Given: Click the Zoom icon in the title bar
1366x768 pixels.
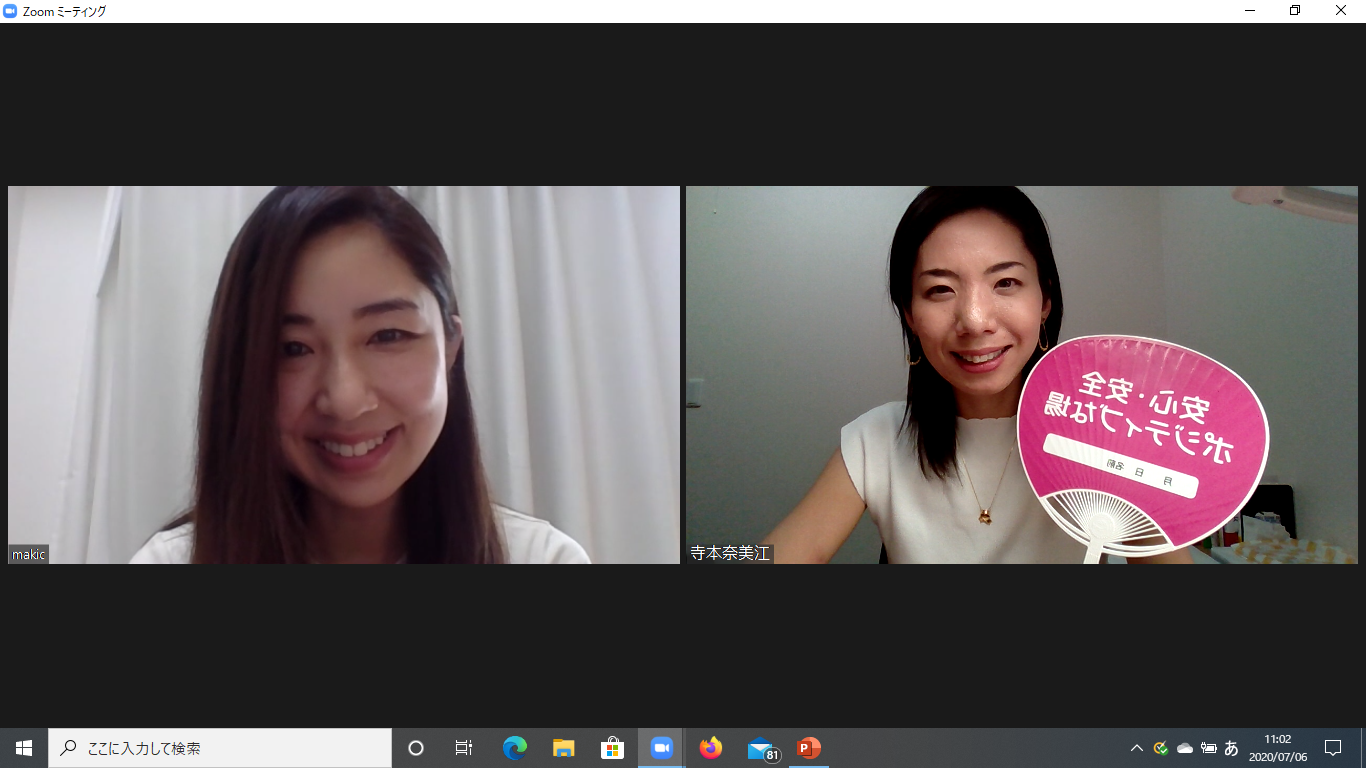Looking at the screenshot, I should click(11, 11).
